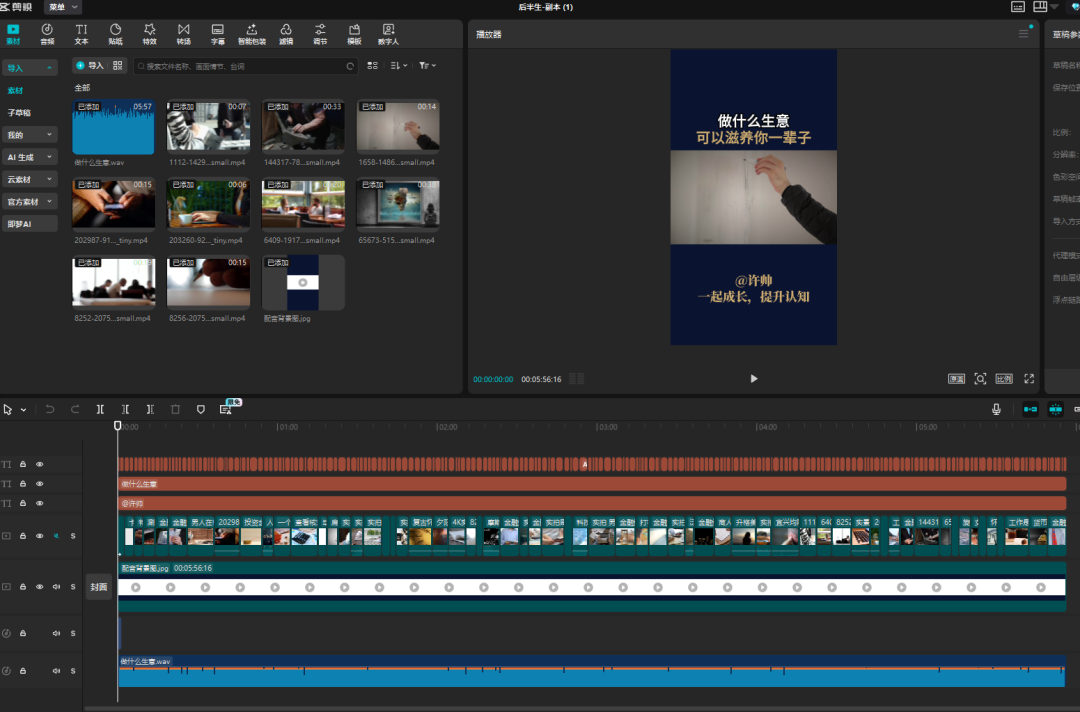Image resolution: width=1080 pixels, height=712 pixels.
Task: Expand the 官方素材 sidebar section
Action: [x=29, y=202]
